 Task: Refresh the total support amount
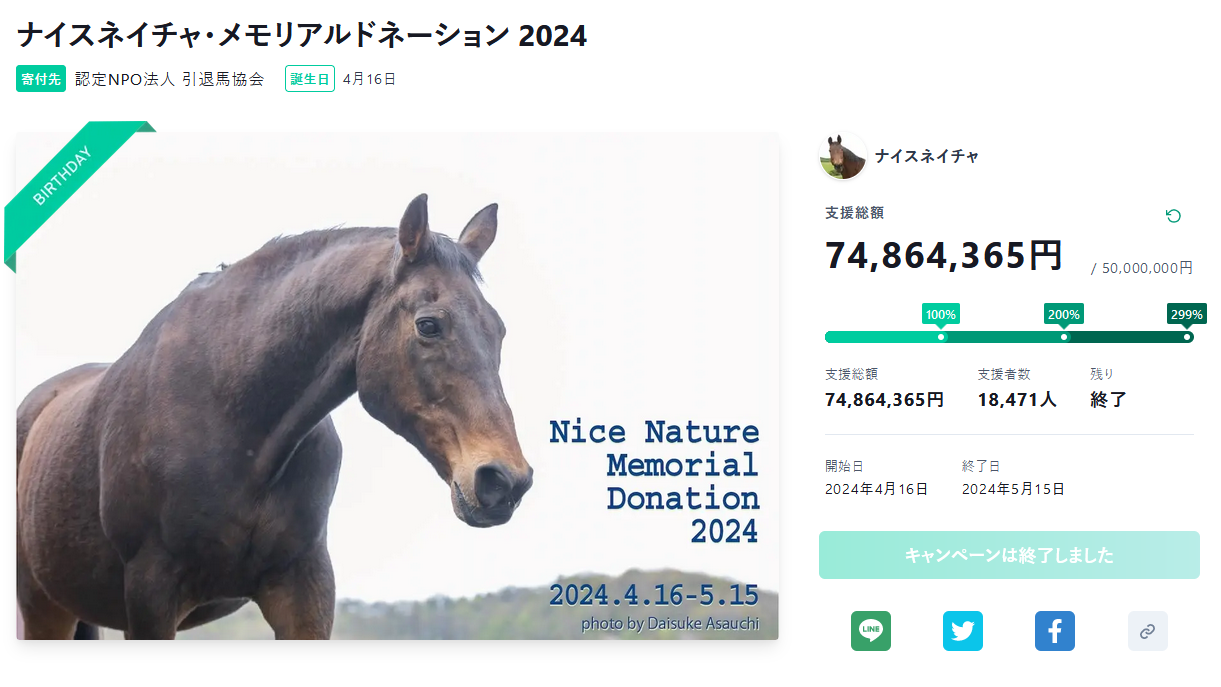pyautogui.click(x=1173, y=216)
